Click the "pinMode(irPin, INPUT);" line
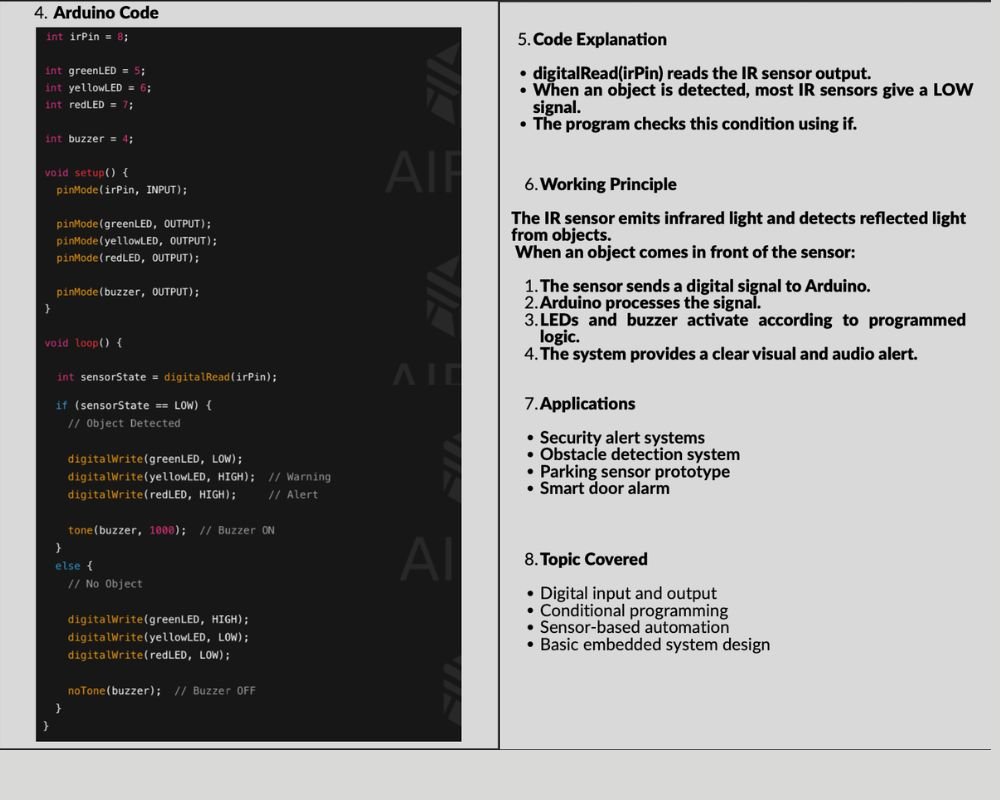Image resolution: width=1000 pixels, height=800 pixels. pos(122,189)
